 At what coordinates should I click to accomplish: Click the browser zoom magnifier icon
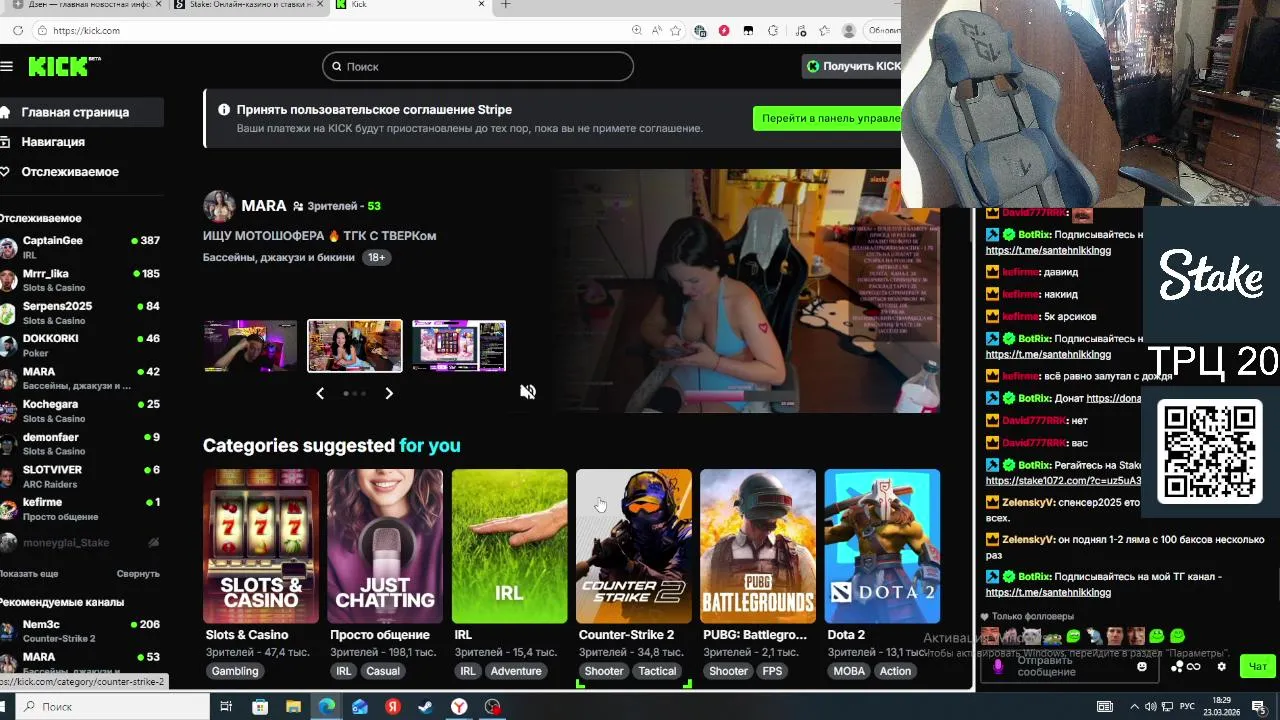pyautogui.click(x=637, y=31)
